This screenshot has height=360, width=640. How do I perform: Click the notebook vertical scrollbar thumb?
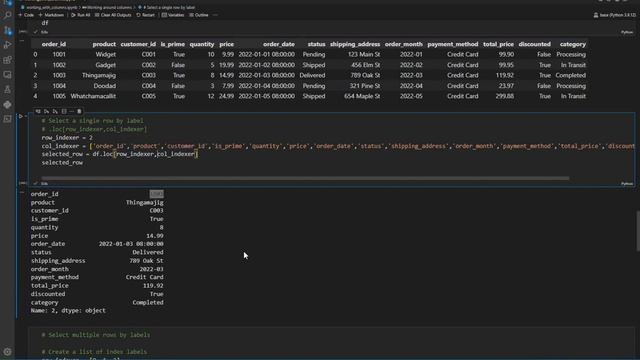click(638, 231)
